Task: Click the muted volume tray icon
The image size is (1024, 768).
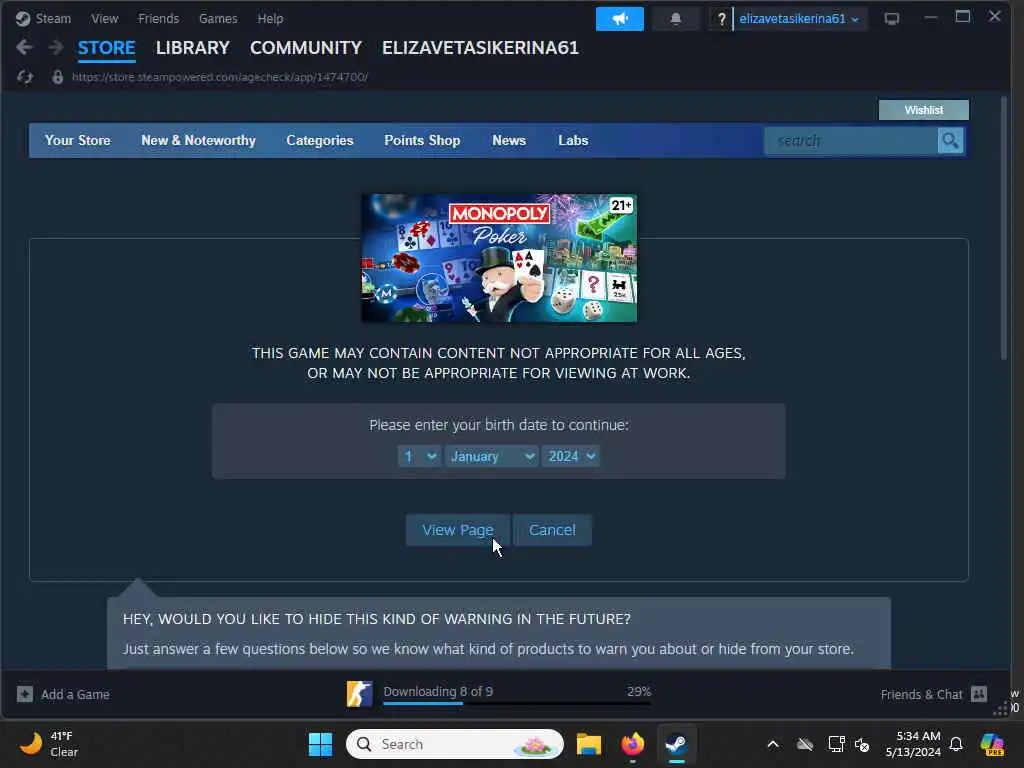Action: (x=862, y=744)
